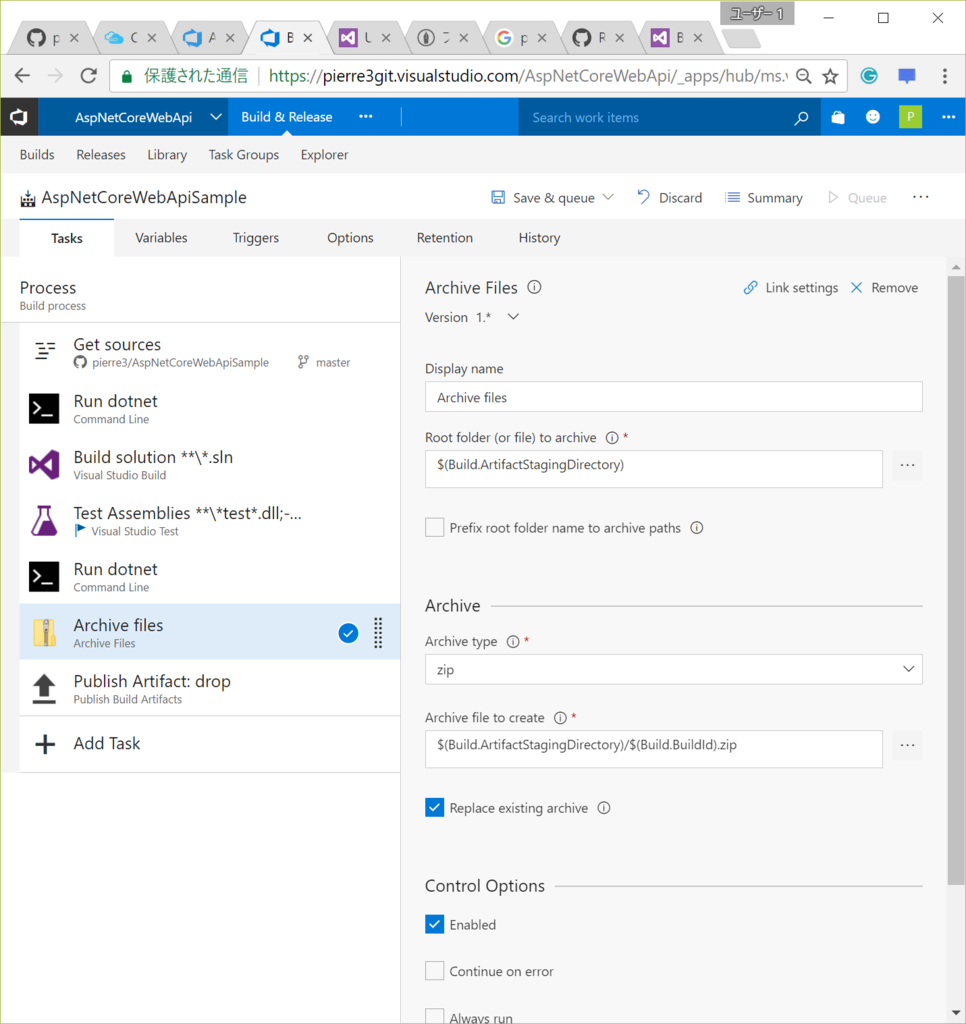Click the Visual Studio Team Services logo

coord(19,117)
